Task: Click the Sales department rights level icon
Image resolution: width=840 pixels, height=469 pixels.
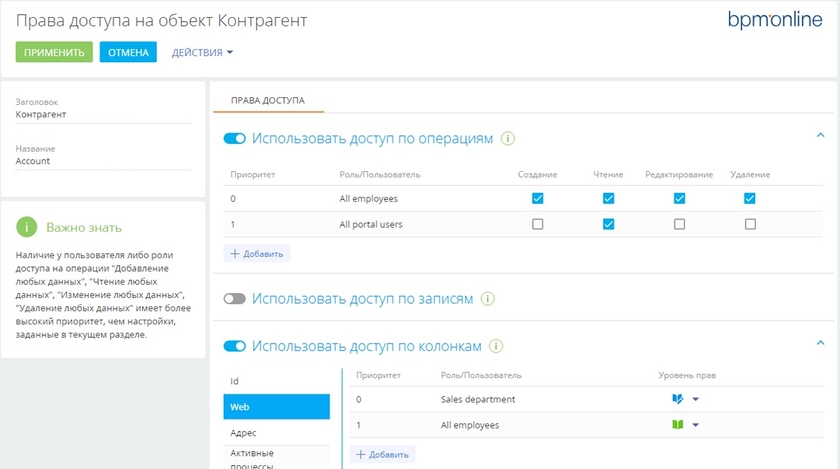Action: click(678, 399)
